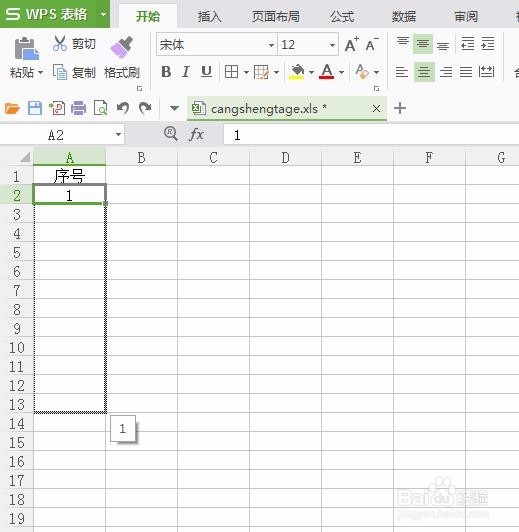Image resolution: width=519 pixels, height=532 pixels.
Task: Click export to PDF icon
Action: click(x=57, y=108)
